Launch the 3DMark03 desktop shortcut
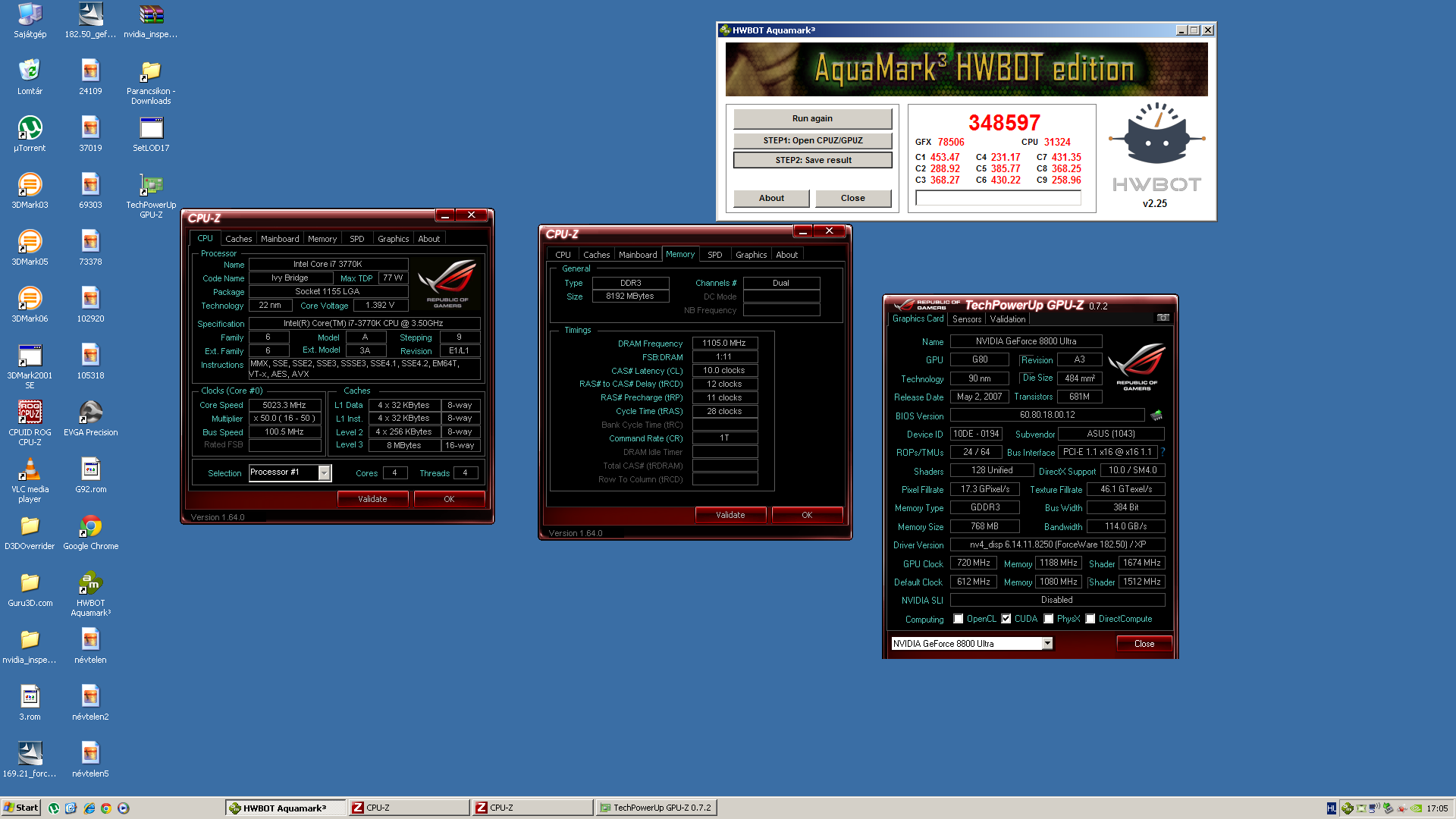Screen dimensions: 1456x819 pyautogui.click(x=30, y=190)
